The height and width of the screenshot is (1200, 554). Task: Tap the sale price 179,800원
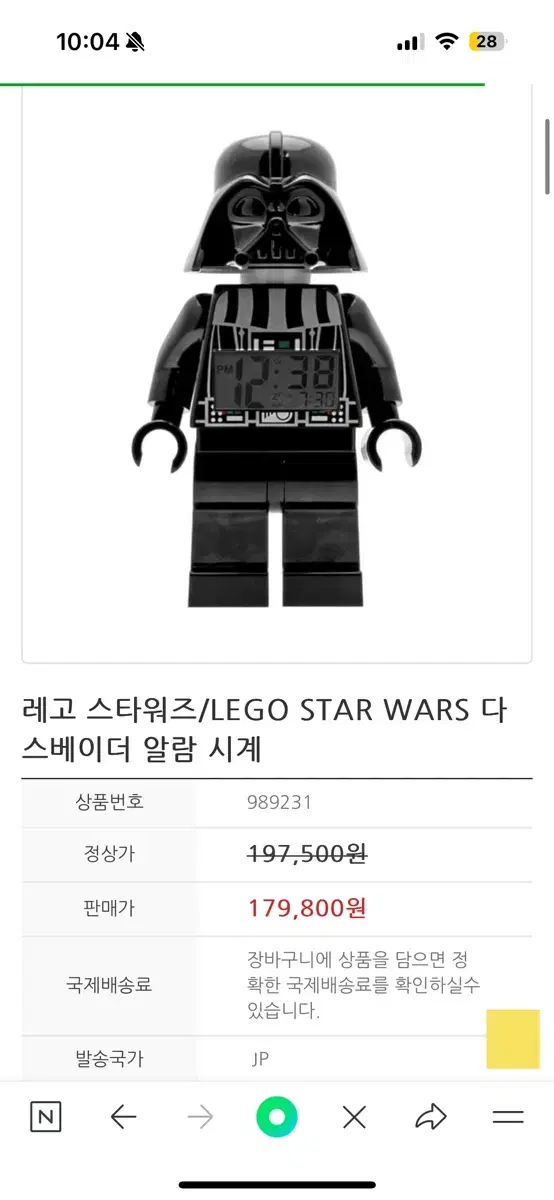tap(307, 908)
